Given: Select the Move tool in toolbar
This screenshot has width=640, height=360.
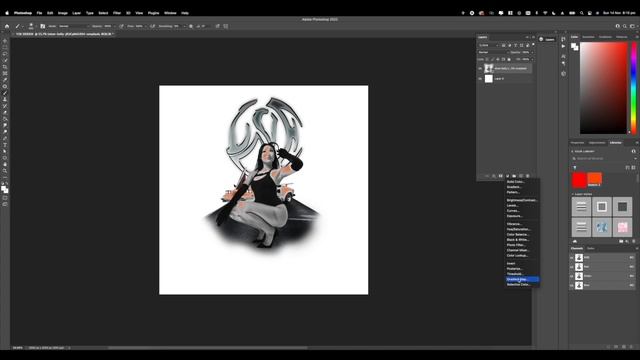Looking at the screenshot, I should click(x=5, y=41).
